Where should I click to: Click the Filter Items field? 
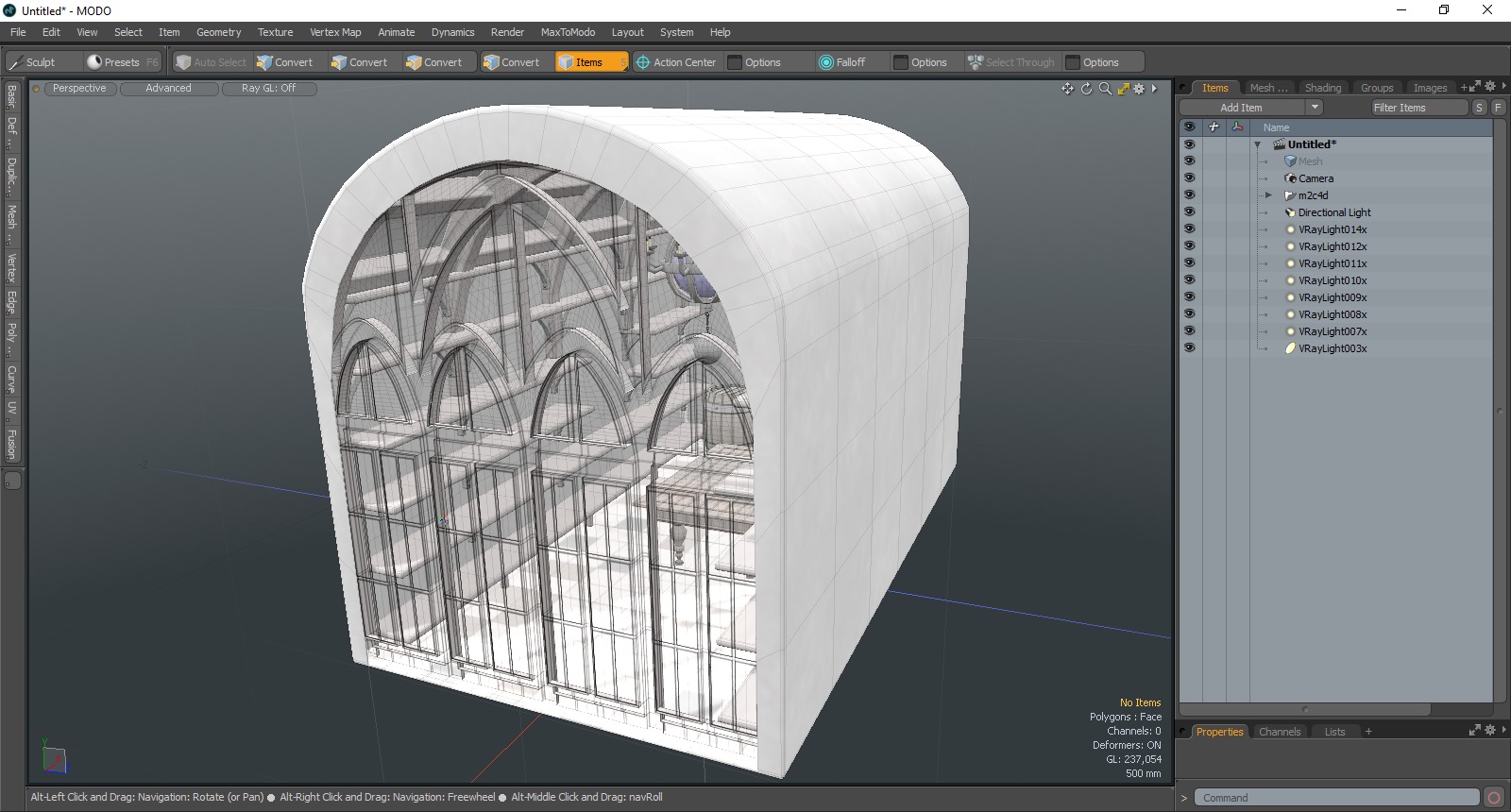(x=1419, y=108)
